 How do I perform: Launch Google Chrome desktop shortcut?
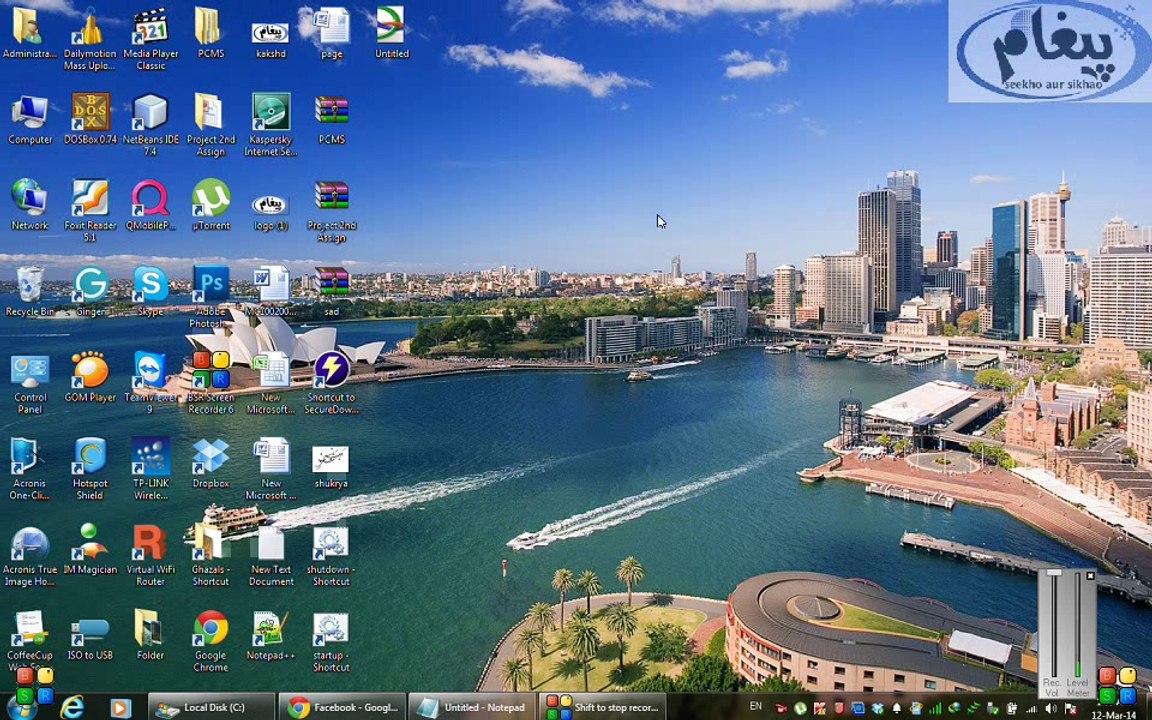pyautogui.click(x=211, y=641)
